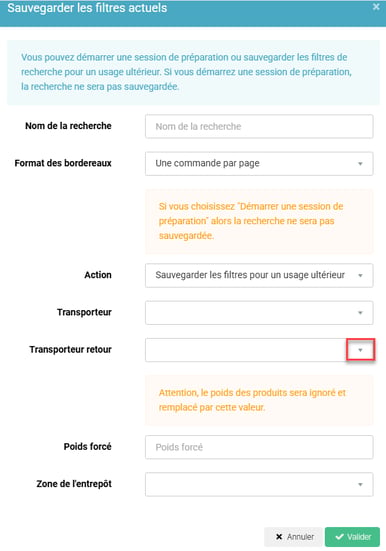Close the Sauvegarder les filtres actuels dialog
This screenshot has width=386, height=551.
point(376,7)
